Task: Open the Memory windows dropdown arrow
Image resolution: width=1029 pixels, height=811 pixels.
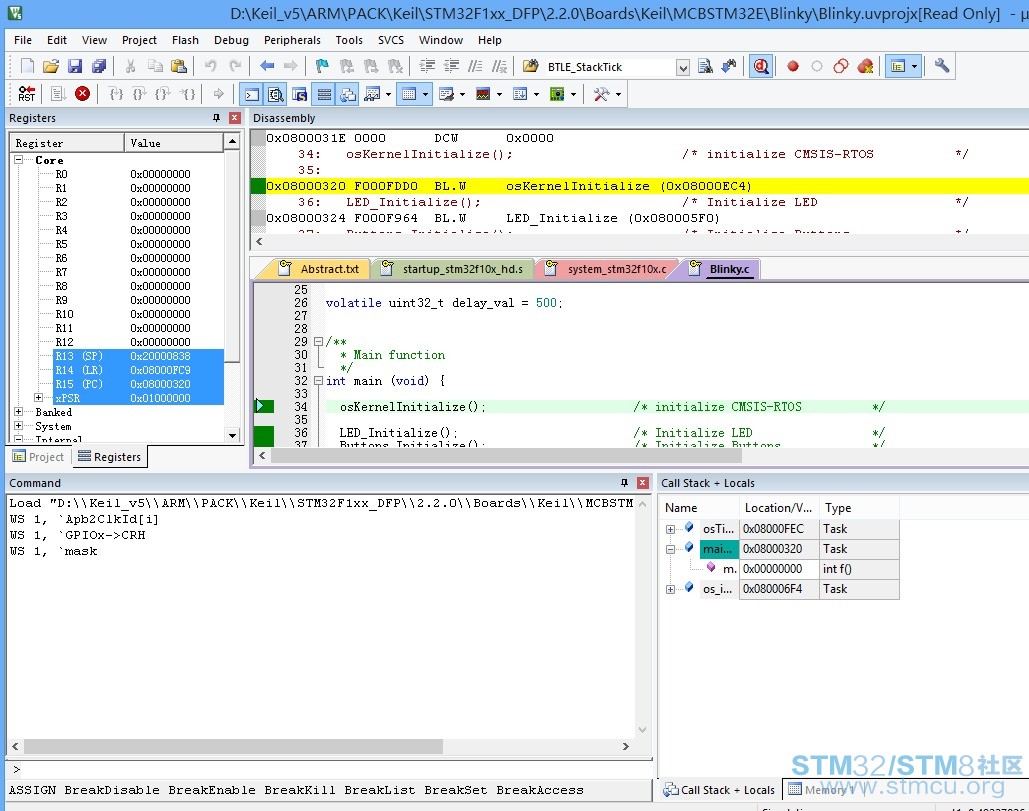Action: 425,94
